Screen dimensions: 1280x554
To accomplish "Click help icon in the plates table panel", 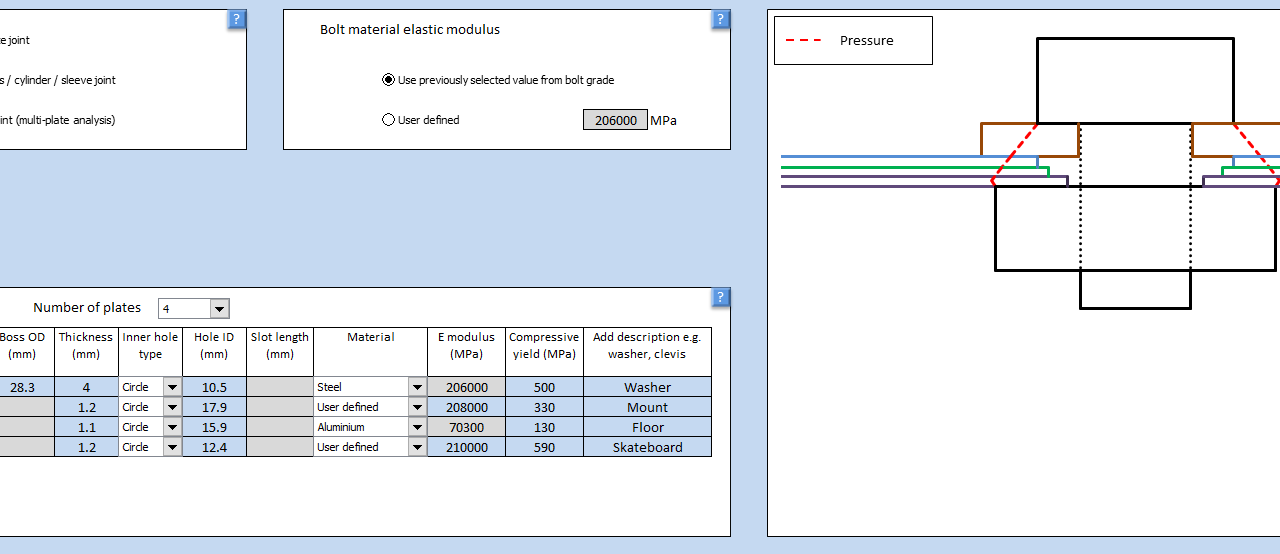I will click(x=720, y=297).
